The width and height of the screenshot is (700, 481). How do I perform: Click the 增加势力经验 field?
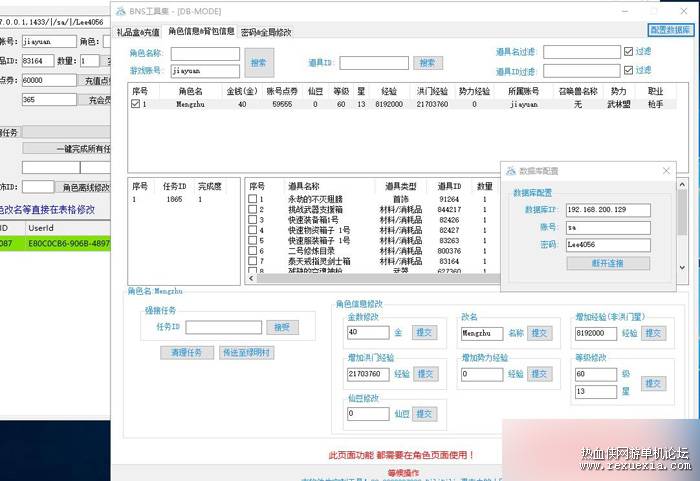482,374
